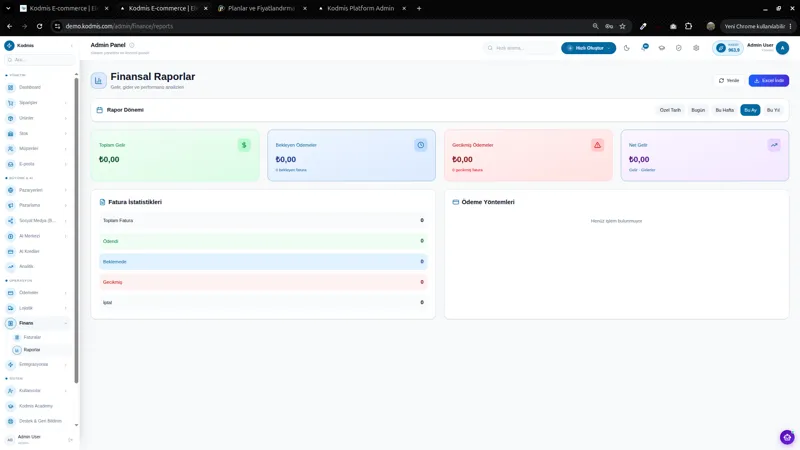800x450 pixels.
Task: Expand the Stok submenu chevron
Action: pos(66,133)
